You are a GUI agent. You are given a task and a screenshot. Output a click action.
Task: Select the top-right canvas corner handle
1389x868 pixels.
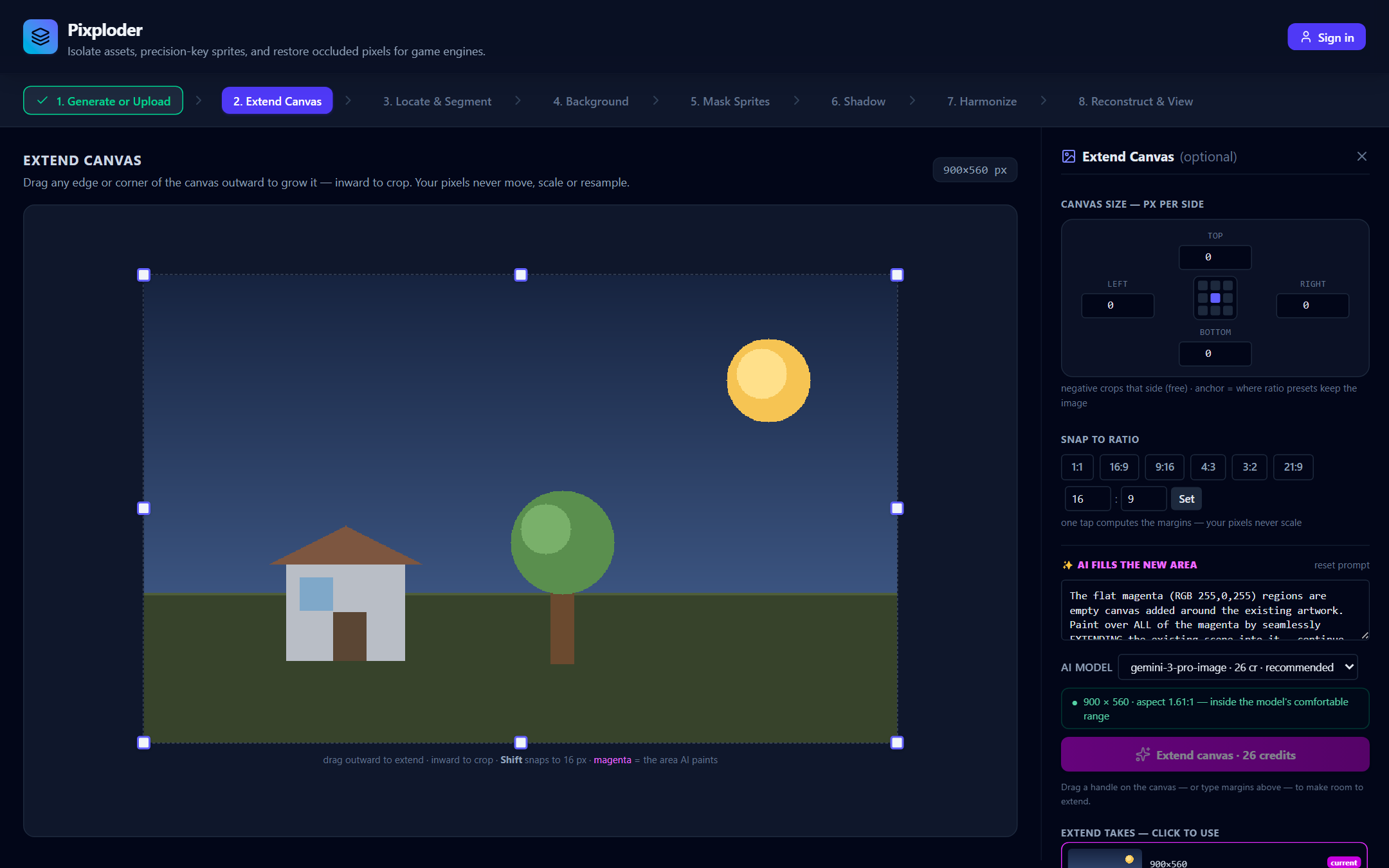[897, 275]
